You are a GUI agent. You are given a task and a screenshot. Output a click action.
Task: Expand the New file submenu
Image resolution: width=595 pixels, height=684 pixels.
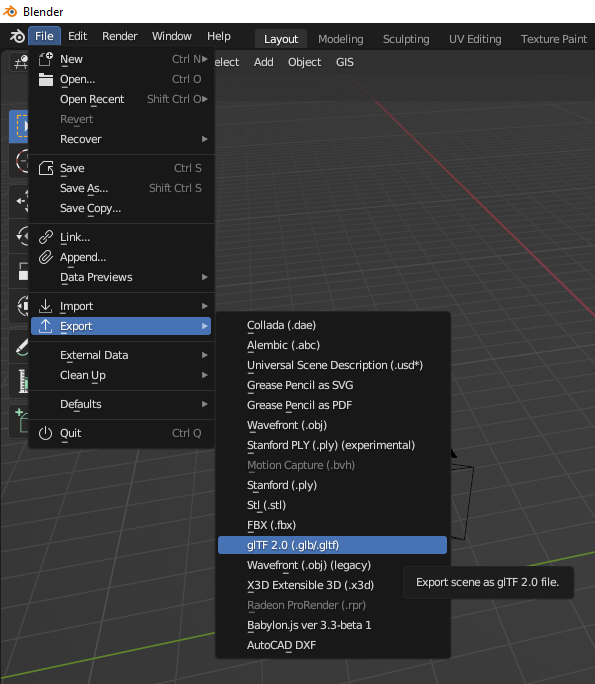pyautogui.click(x=205, y=59)
